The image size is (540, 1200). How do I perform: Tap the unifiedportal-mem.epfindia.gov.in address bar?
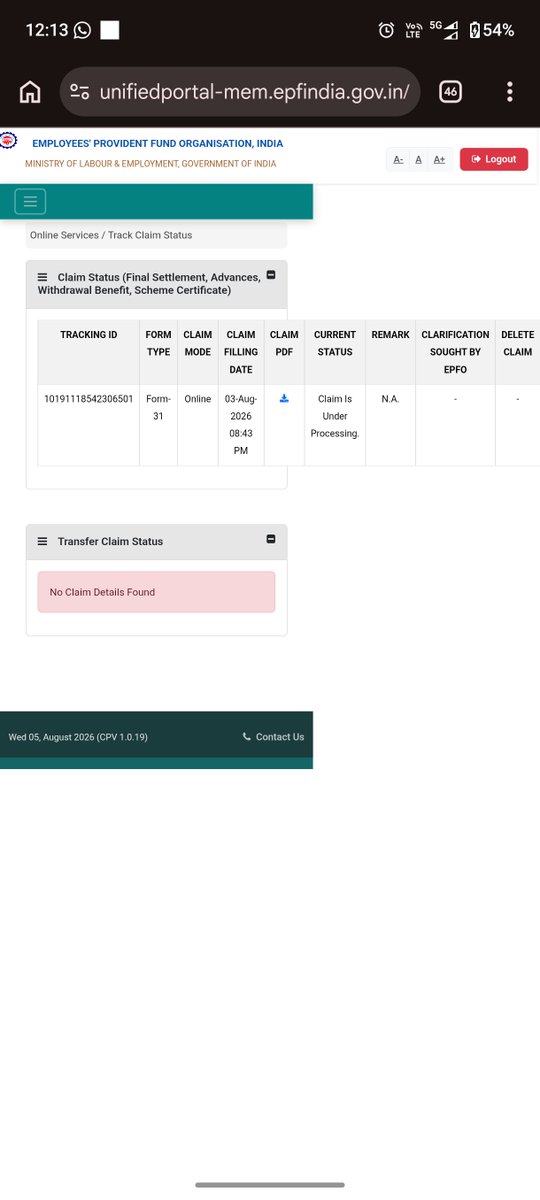click(240, 92)
